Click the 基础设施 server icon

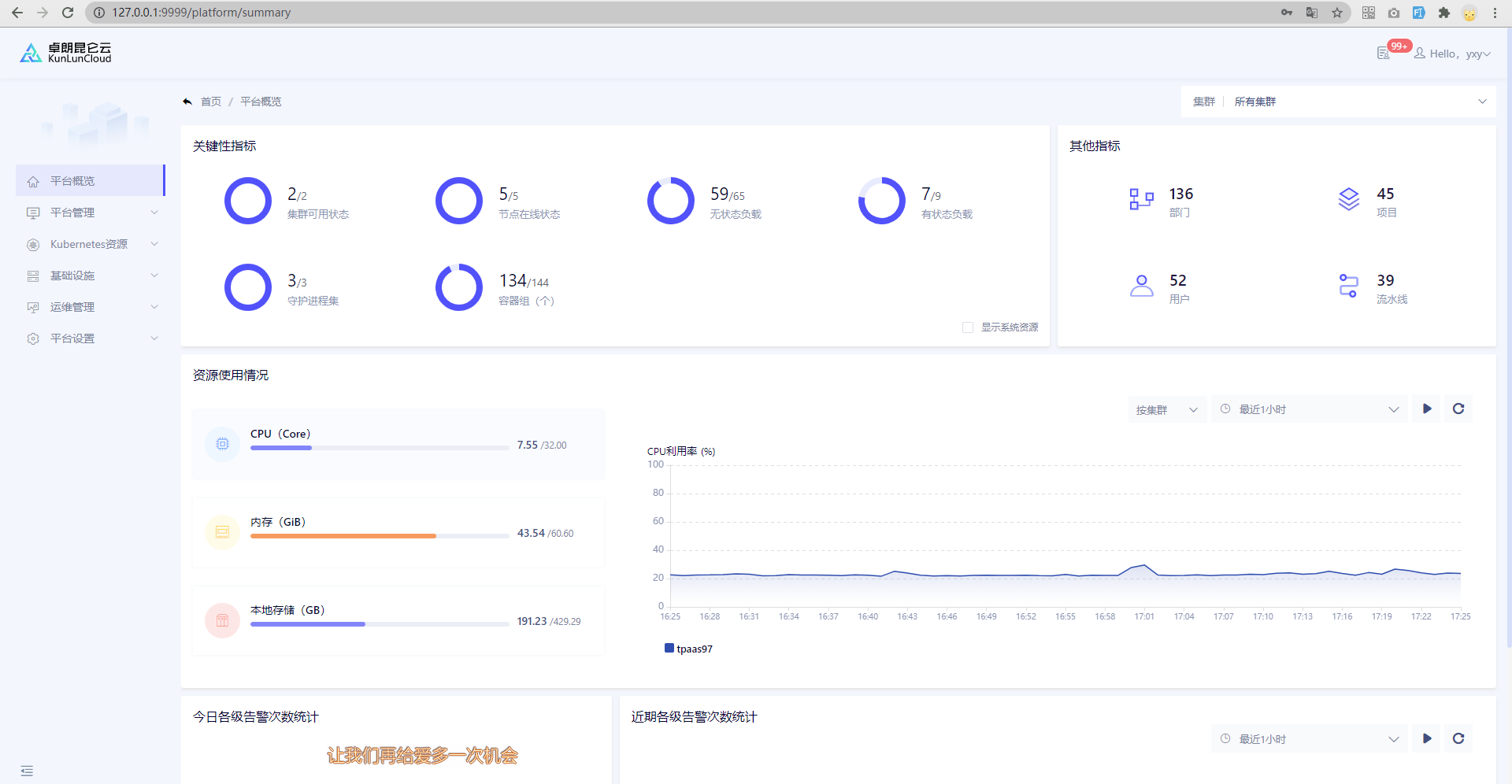[33, 276]
